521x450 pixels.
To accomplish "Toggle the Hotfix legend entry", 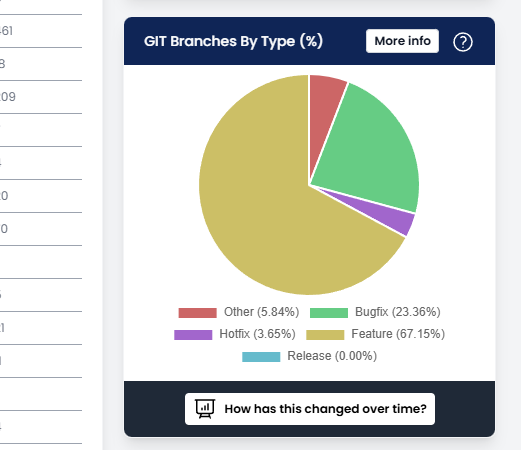I will (235, 334).
